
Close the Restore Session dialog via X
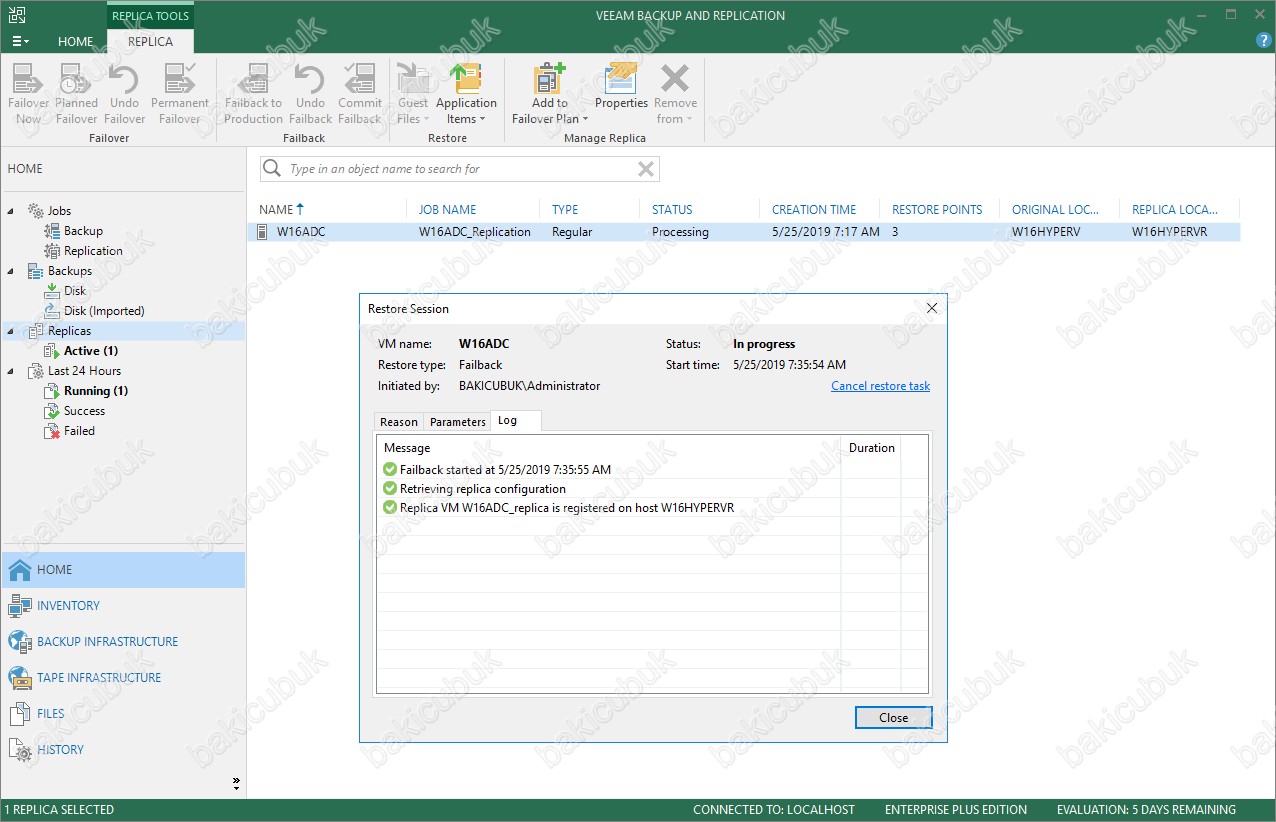pyautogui.click(x=931, y=309)
